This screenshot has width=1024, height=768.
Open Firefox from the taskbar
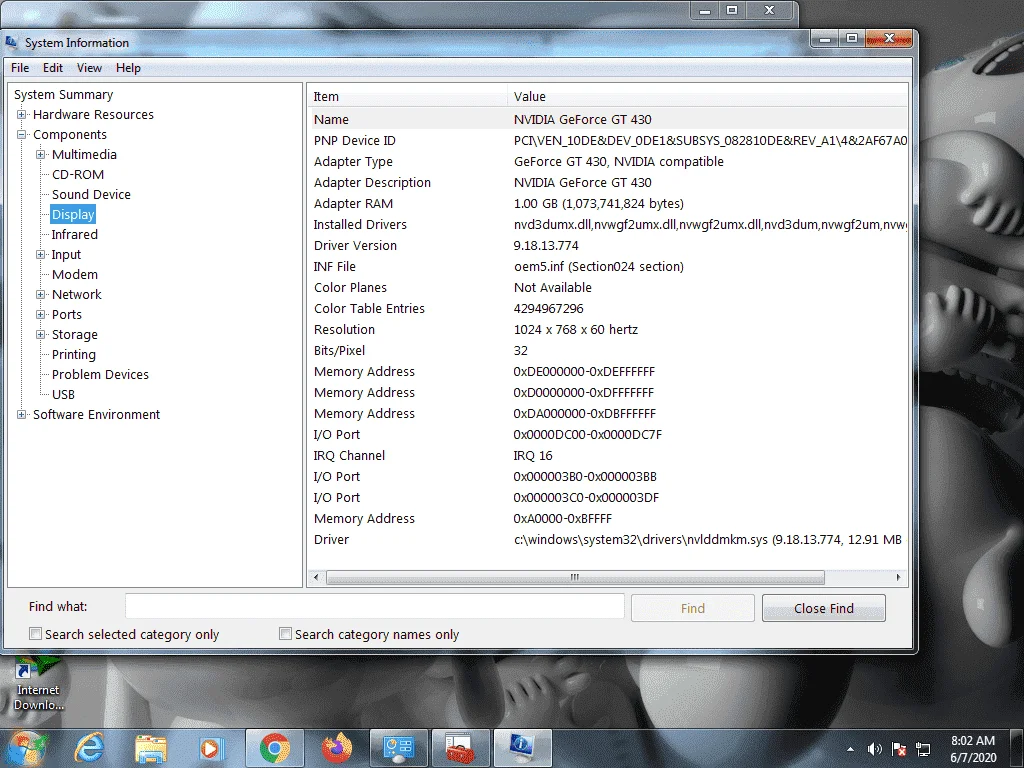[x=336, y=748]
